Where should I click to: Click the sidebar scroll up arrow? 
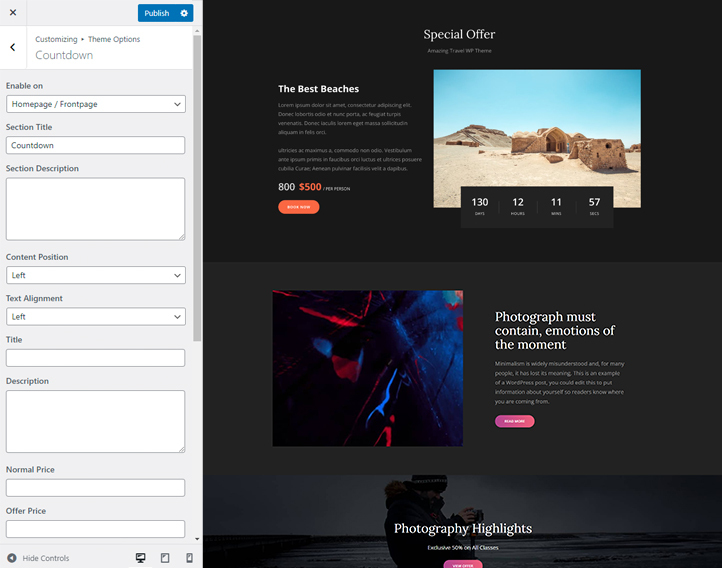(x=197, y=31)
